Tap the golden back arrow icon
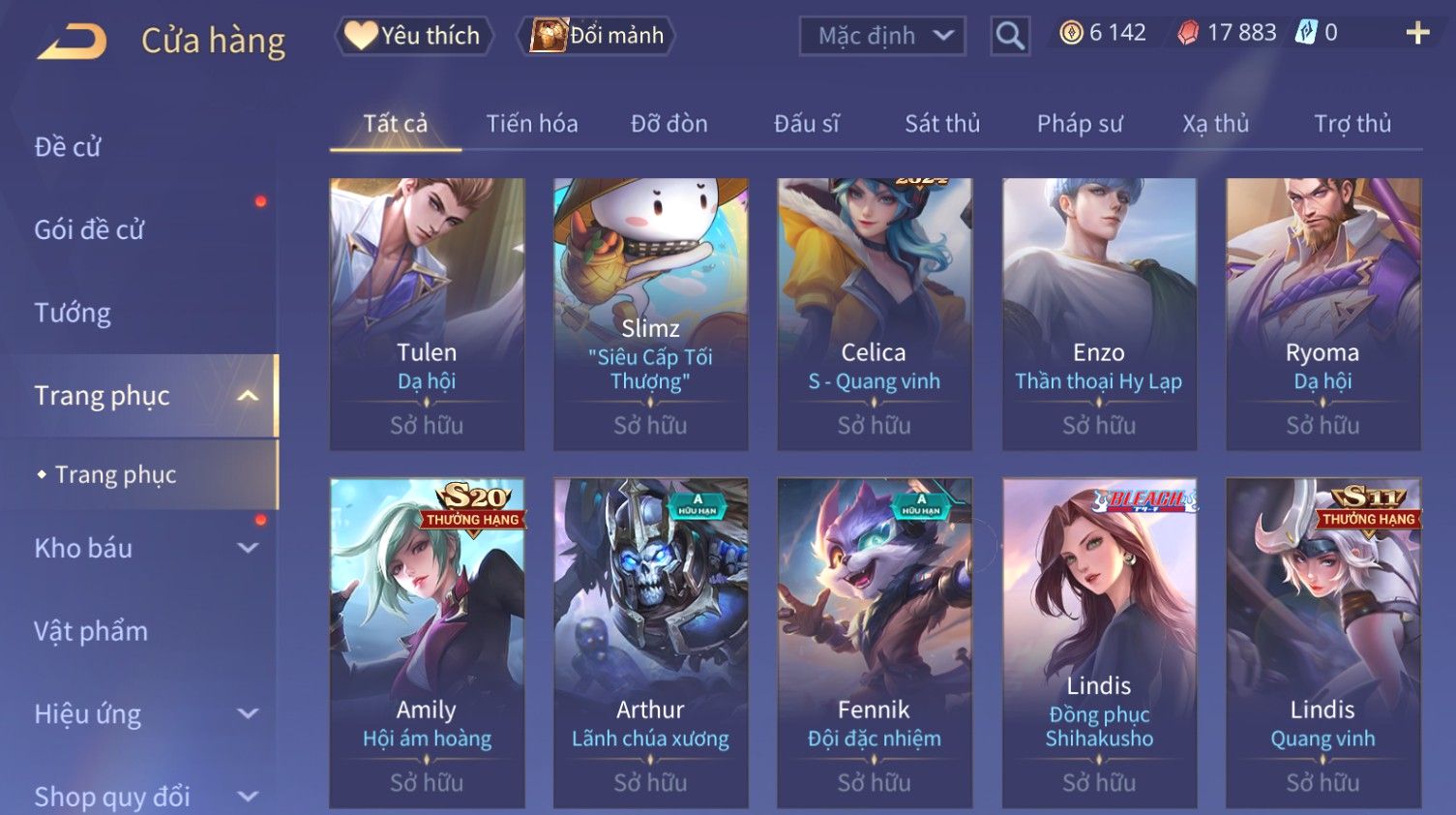The height and width of the screenshot is (815, 1456). click(x=72, y=42)
